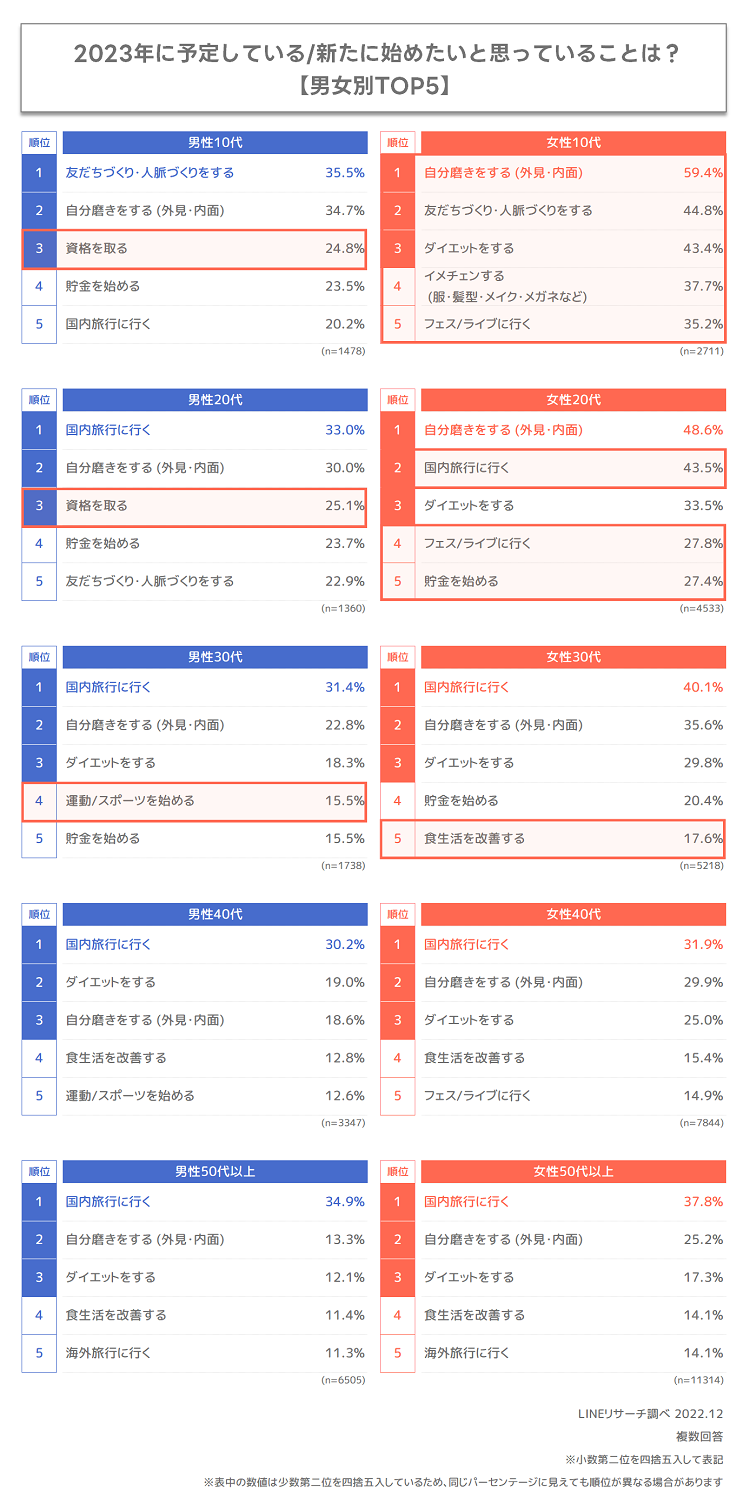Click the 順位 label above 女性50代以上 ranks
Viewport: 750px width, 1511px height.
pyautogui.click(x=398, y=1171)
